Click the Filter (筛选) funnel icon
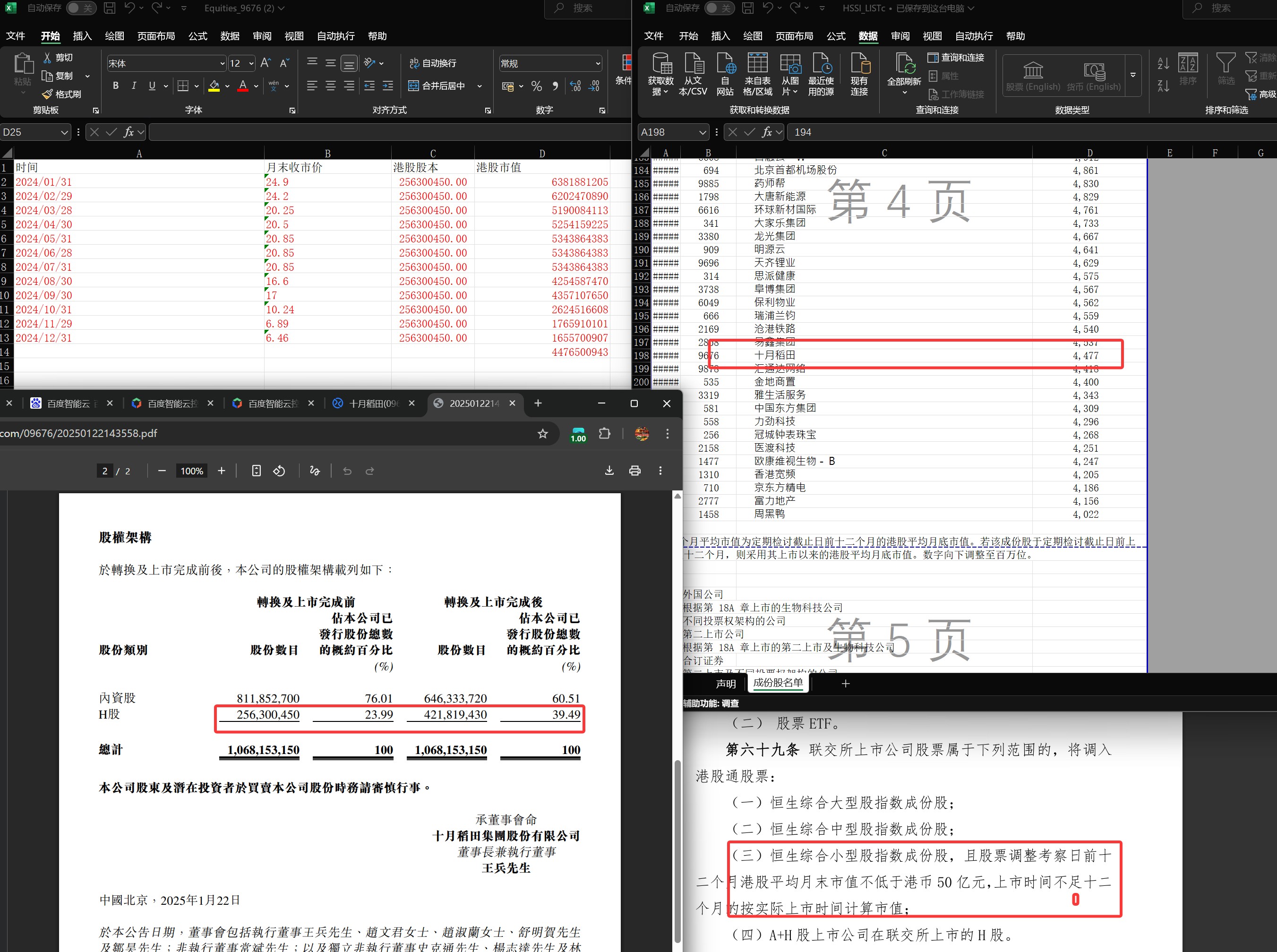 1226,69
